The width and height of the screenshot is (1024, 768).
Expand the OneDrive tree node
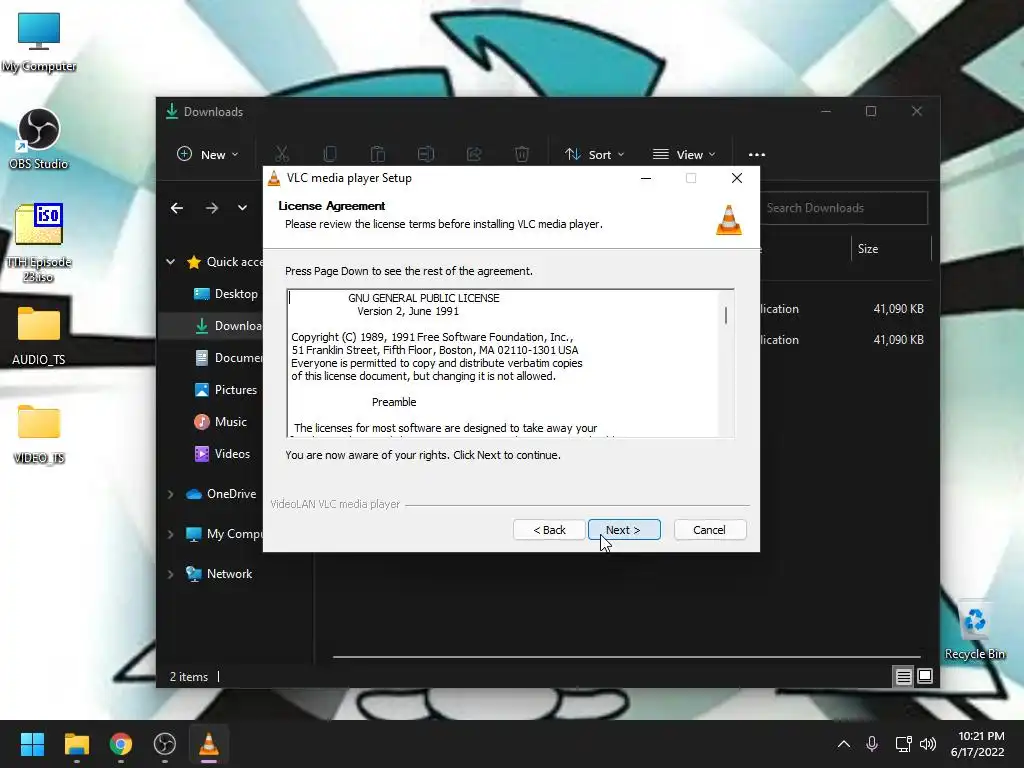click(170, 494)
